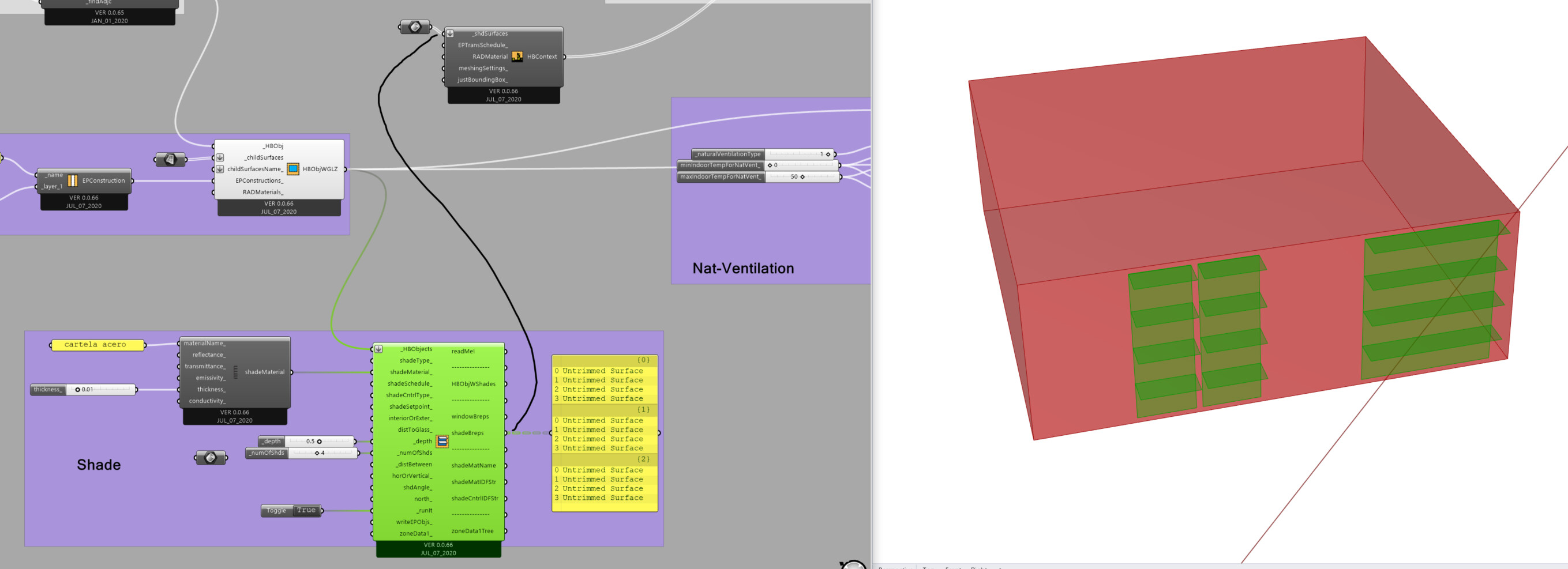Click the shade generator component icon beside _depth

point(442,441)
